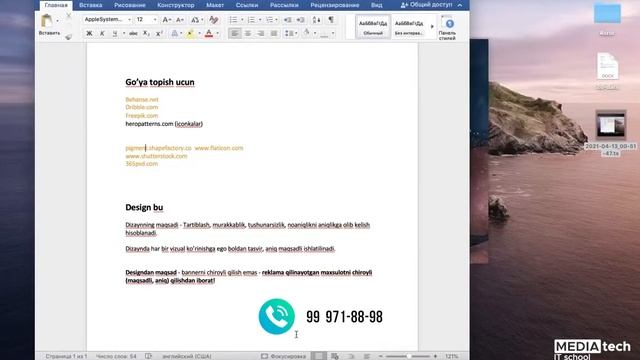Click the Format Painter brush icon
This screenshot has width=640, height=360.
click(69, 36)
